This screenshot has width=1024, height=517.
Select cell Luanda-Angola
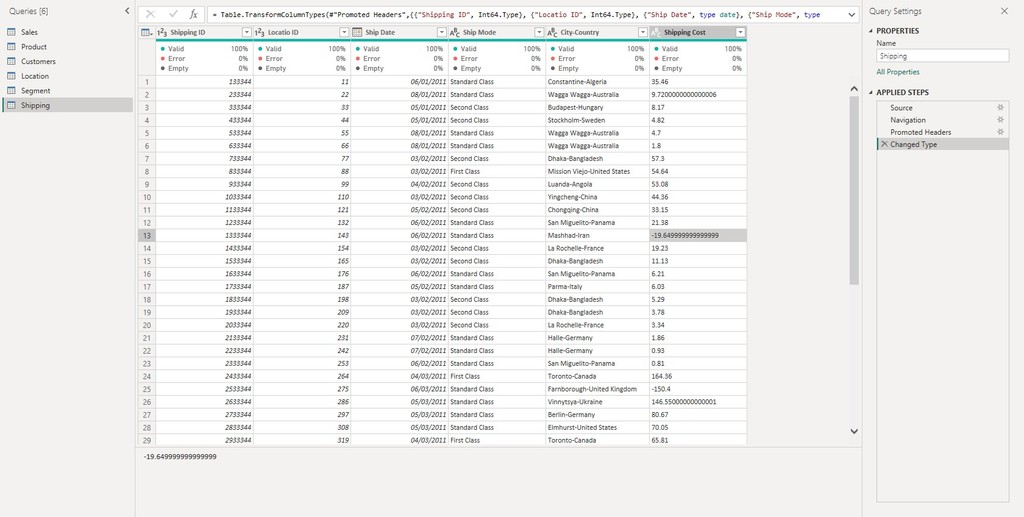click(x=598, y=185)
